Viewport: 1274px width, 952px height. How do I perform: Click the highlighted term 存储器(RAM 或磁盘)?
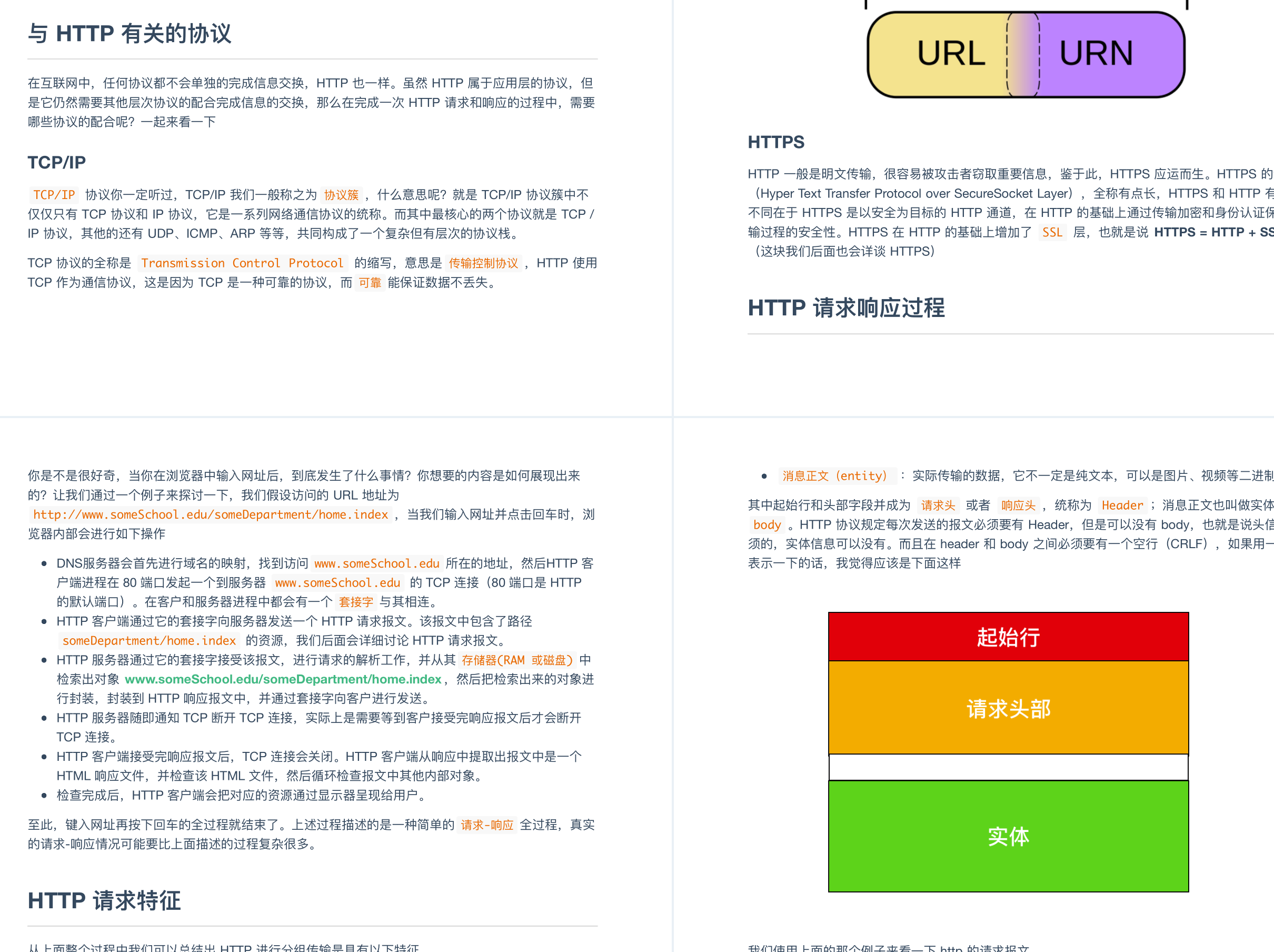pos(517,660)
